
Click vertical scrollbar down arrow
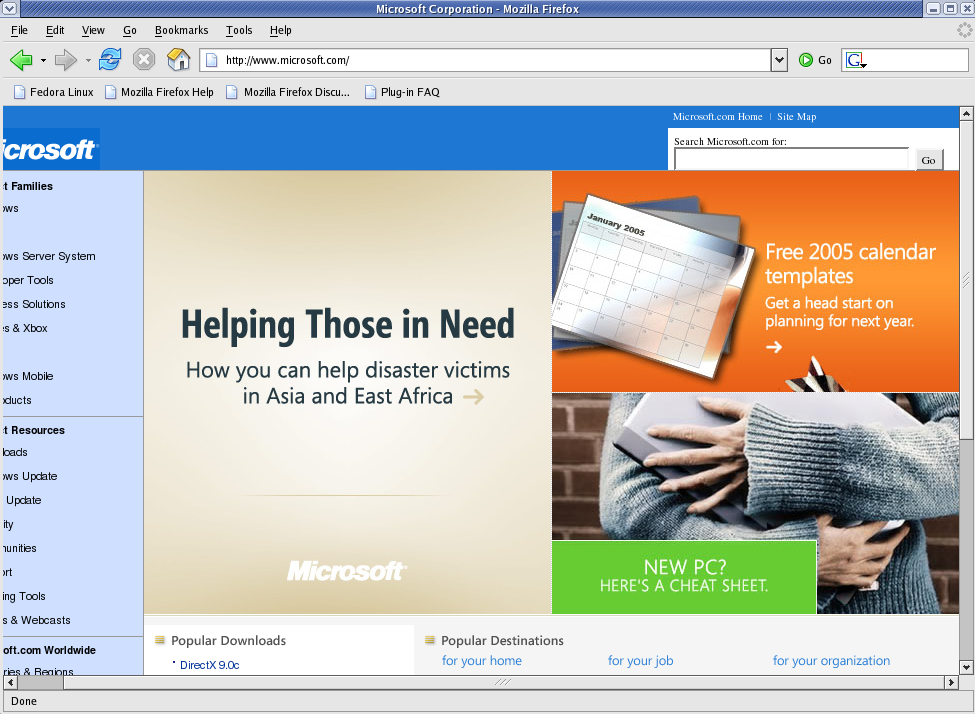966,667
